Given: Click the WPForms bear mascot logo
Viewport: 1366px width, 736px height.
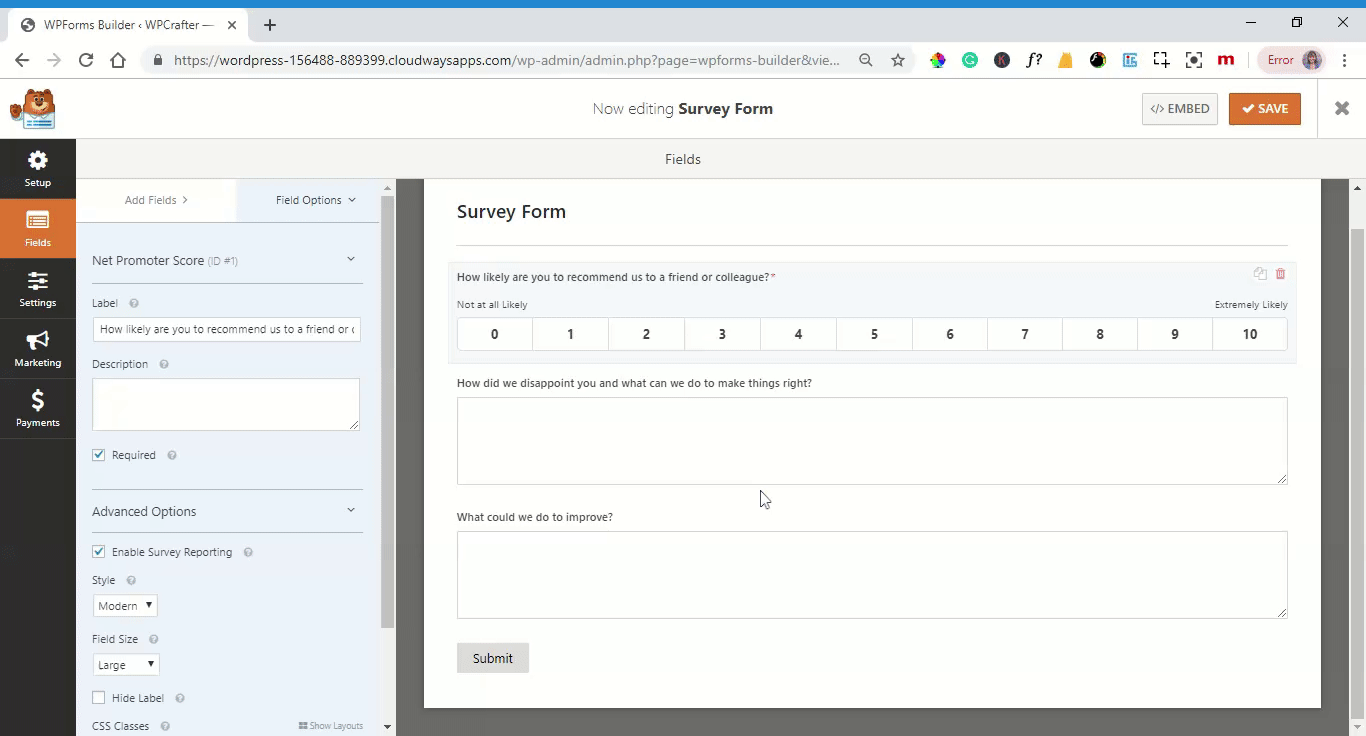Looking at the screenshot, I should 33,109.
